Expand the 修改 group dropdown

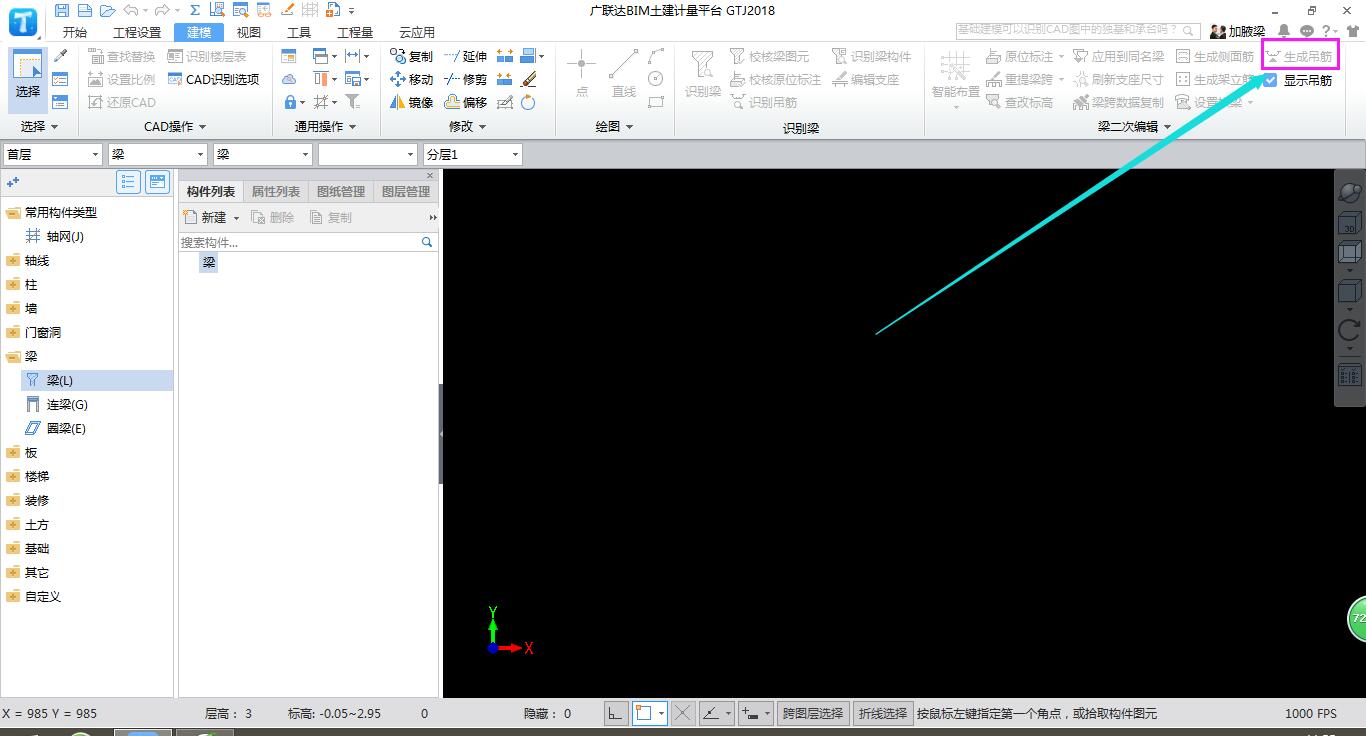(x=482, y=127)
